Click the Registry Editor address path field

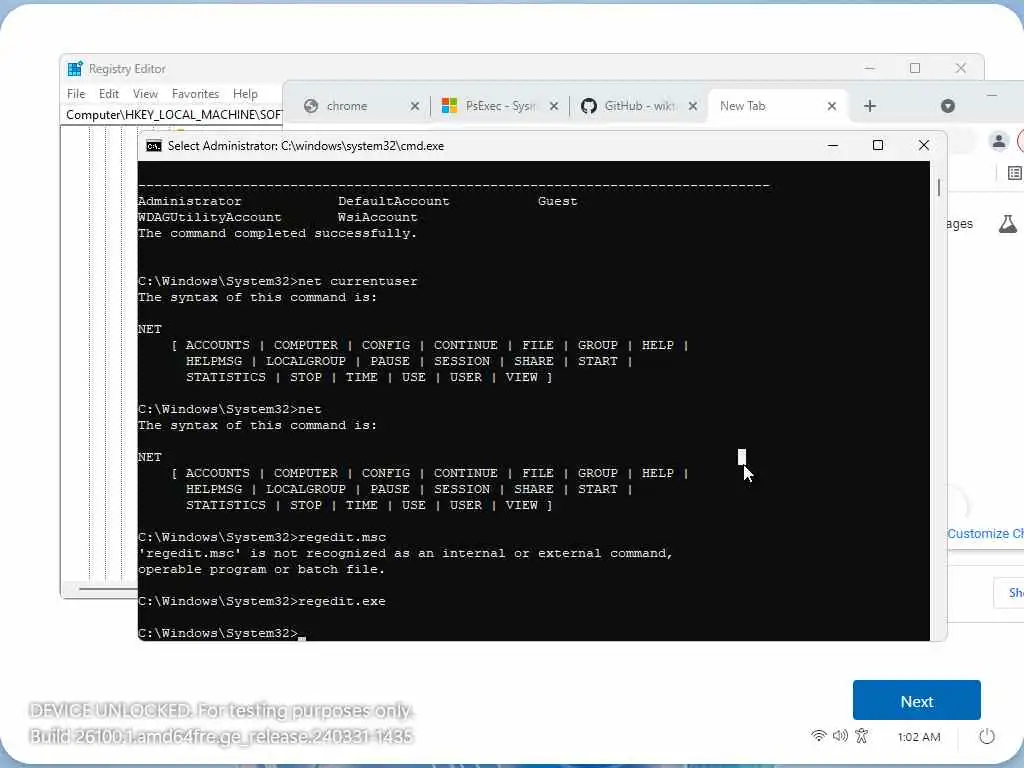pos(174,115)
